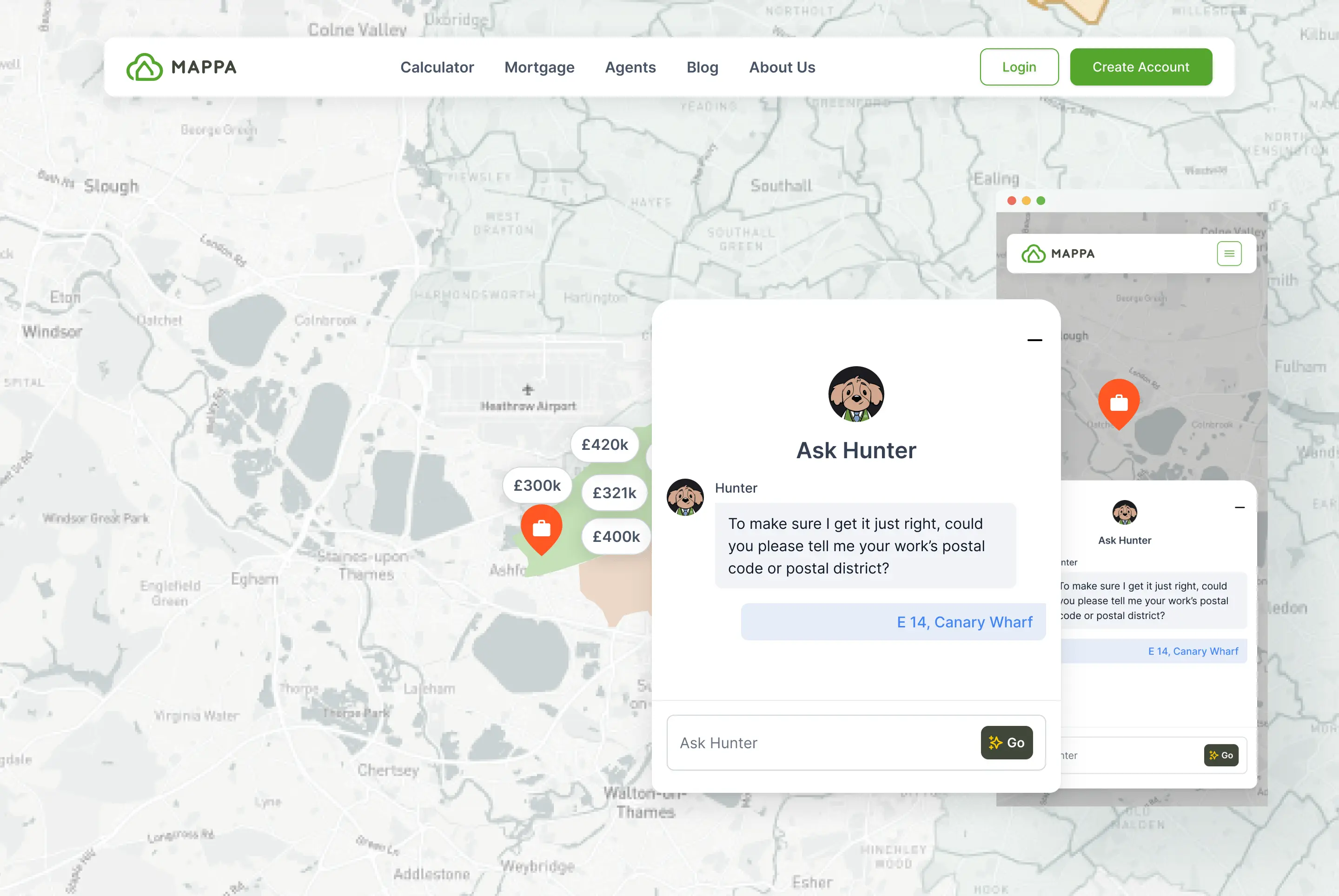Select the £420k price marker
1339x896 pixels.
pos(604,444)
